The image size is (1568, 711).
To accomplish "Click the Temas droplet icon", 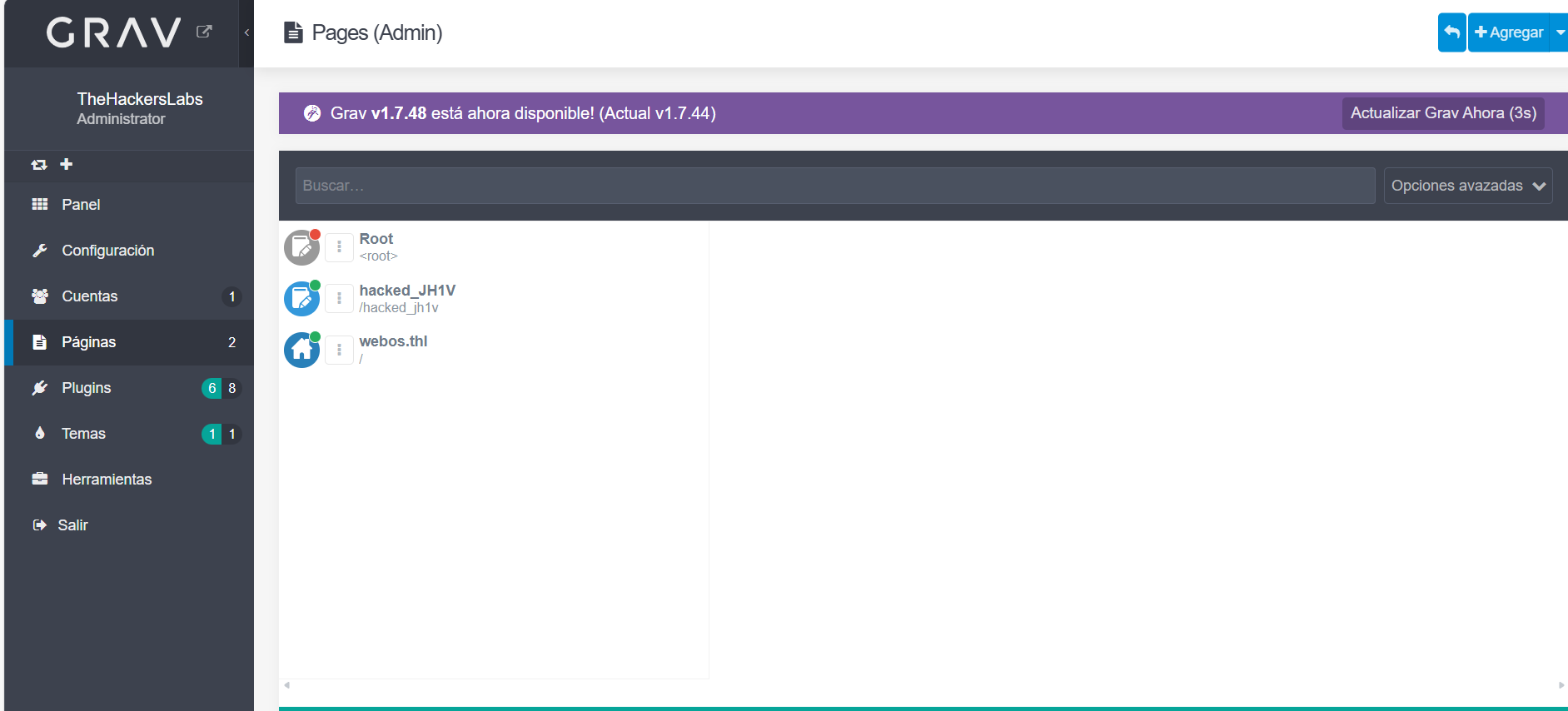I will (39, 433).
